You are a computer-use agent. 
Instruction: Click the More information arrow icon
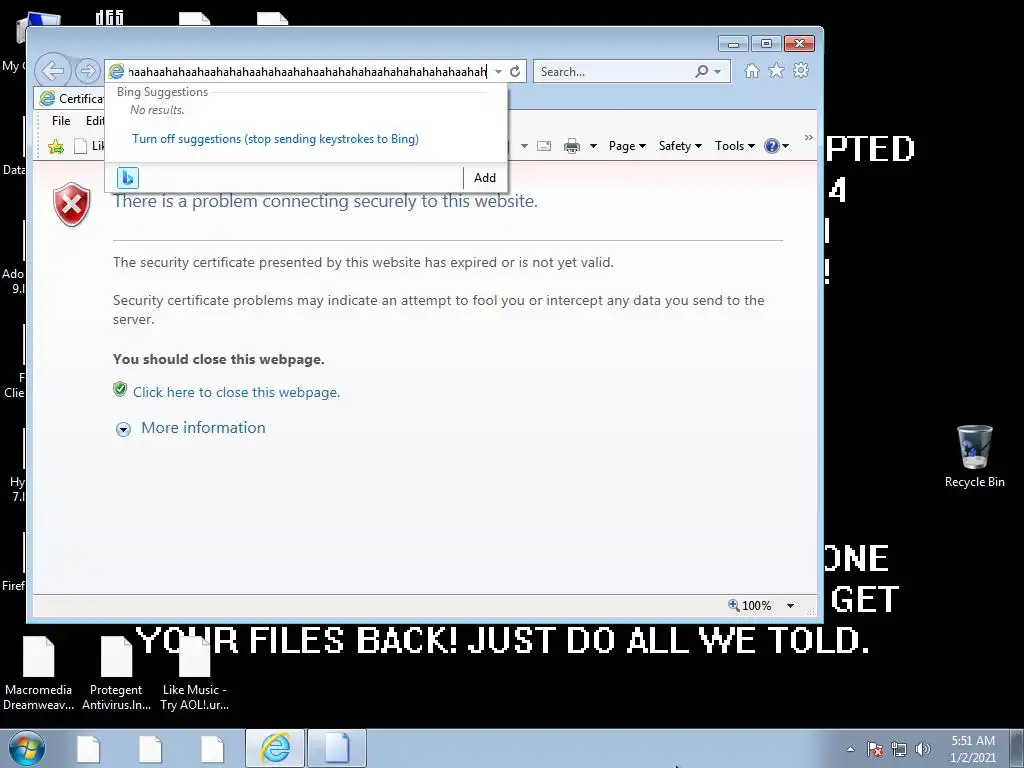coord(123,429)
